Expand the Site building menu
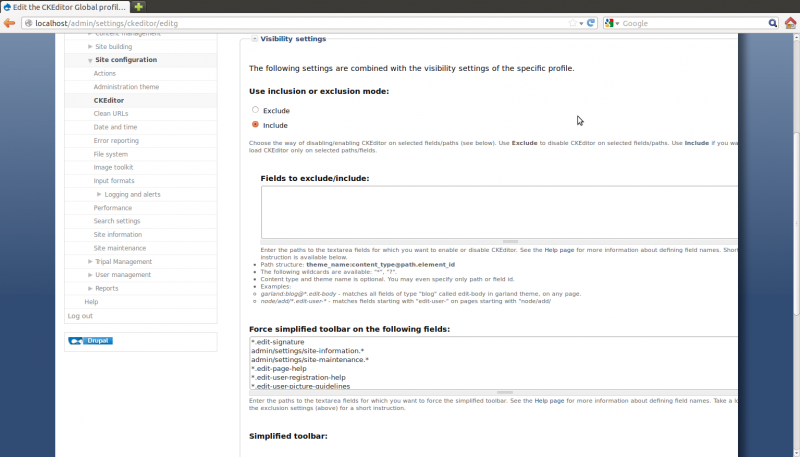800x457 pixels. pos(90,46)
